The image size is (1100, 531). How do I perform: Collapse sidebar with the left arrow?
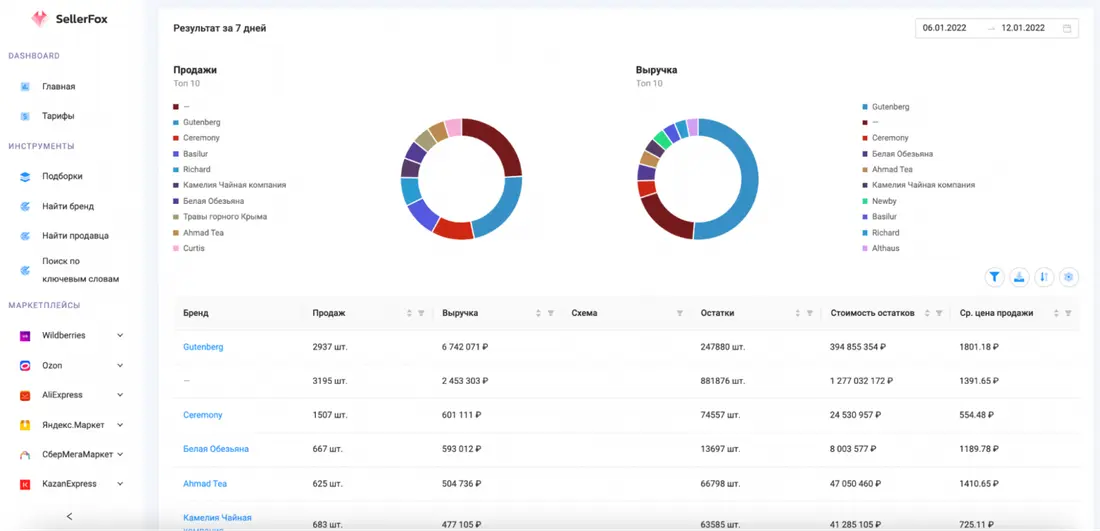coord(69,516)
